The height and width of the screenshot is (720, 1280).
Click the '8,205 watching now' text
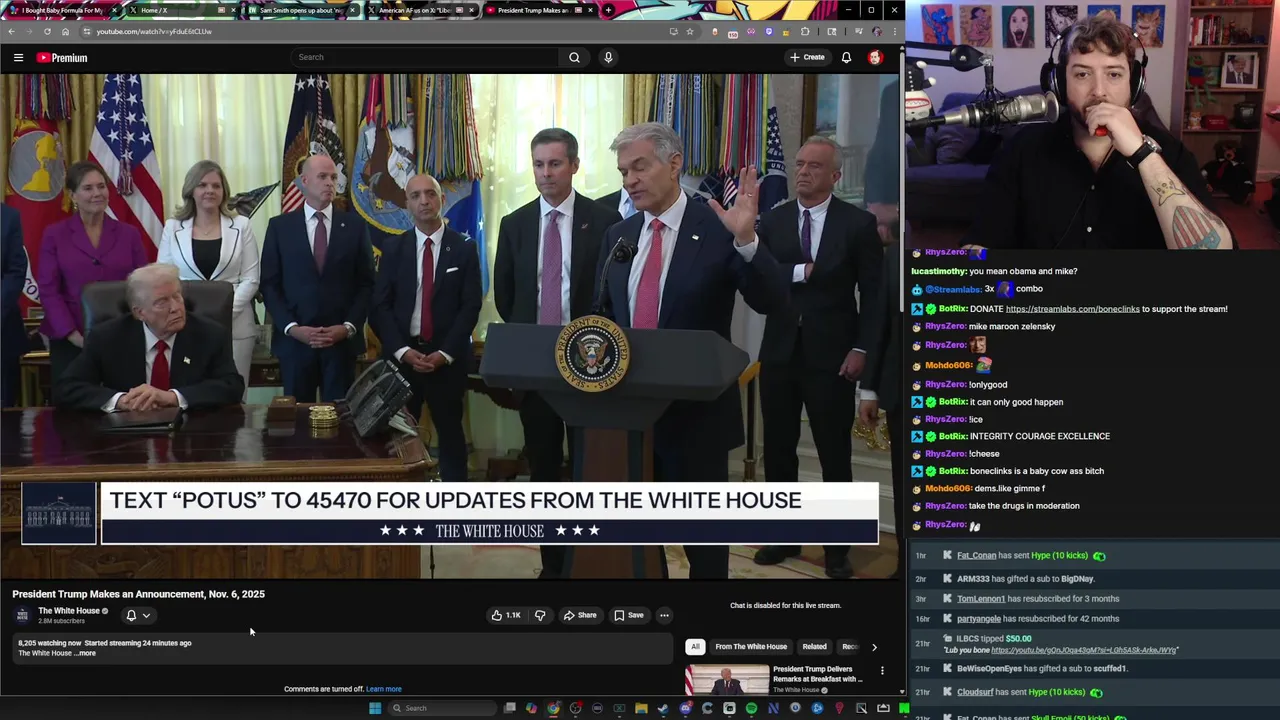tap(49, 643)
